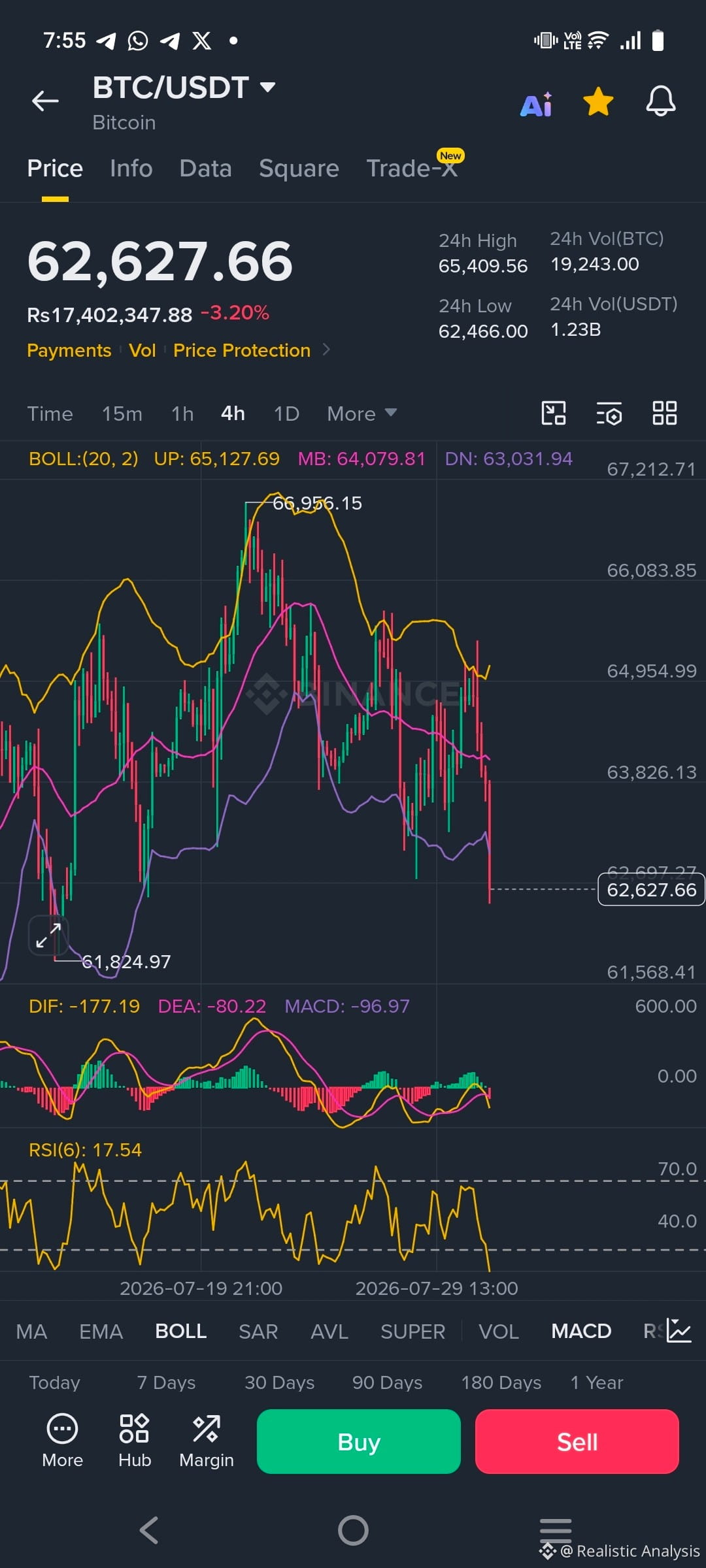Open indicator chart icon beside MACD
Image resolution: width=706 pixels, height=1568 pixels.
click(x=679, y=1330)
